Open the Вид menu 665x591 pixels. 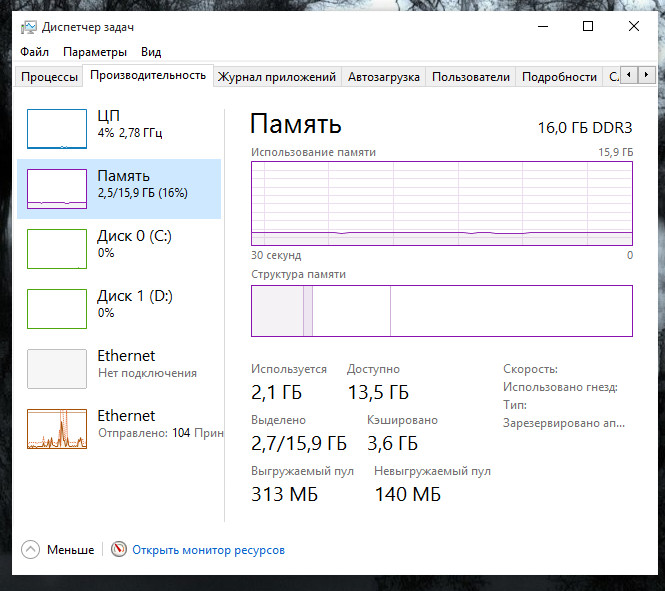coord(151,52)
